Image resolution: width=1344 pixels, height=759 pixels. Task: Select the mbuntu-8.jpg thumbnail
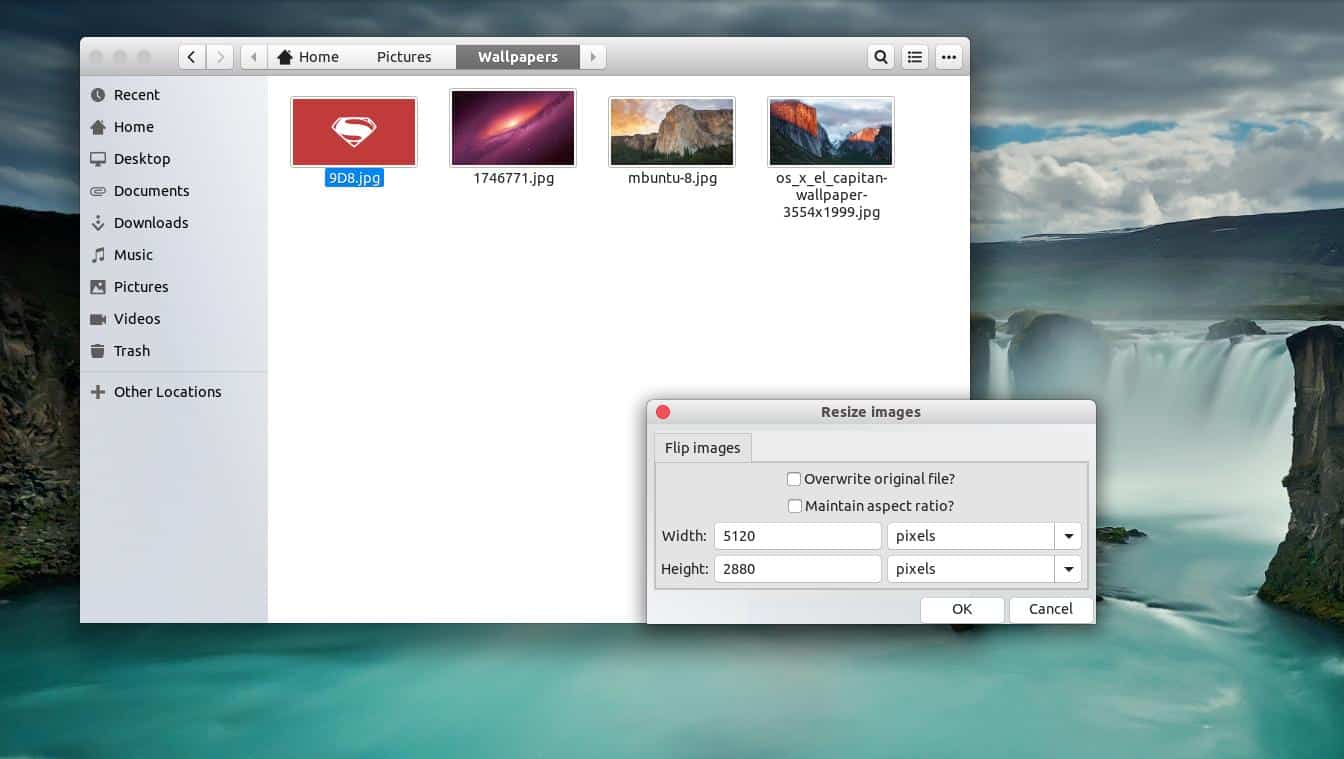point(672,131)
